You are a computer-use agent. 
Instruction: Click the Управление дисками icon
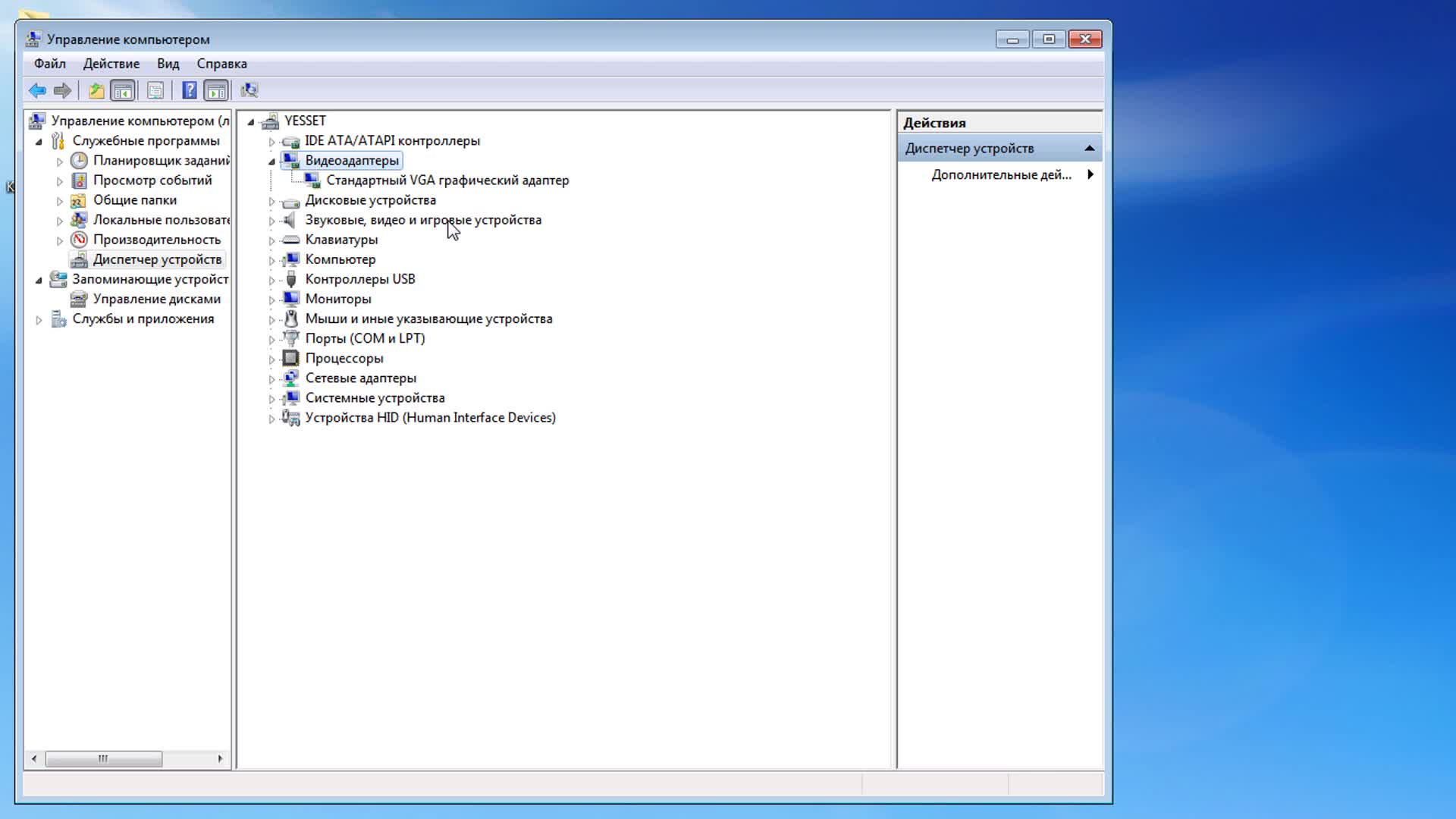(79, 299)
